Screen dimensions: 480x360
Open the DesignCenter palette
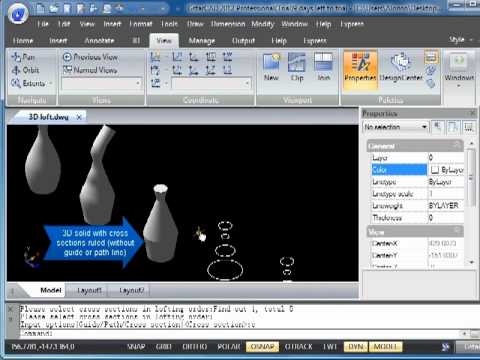pyautogui.click(x=401, y=68)
